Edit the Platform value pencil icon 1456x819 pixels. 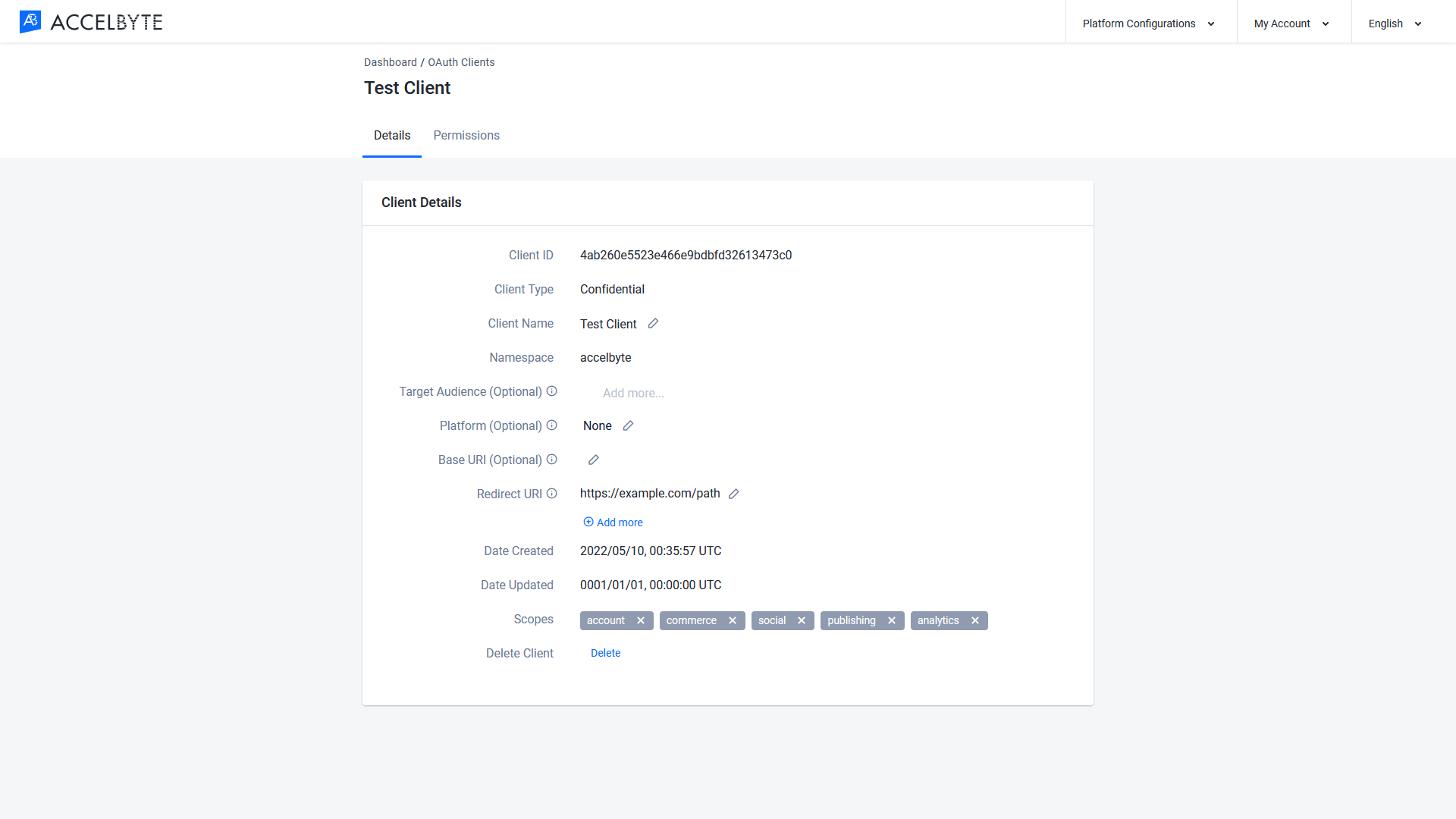(628, 426)
